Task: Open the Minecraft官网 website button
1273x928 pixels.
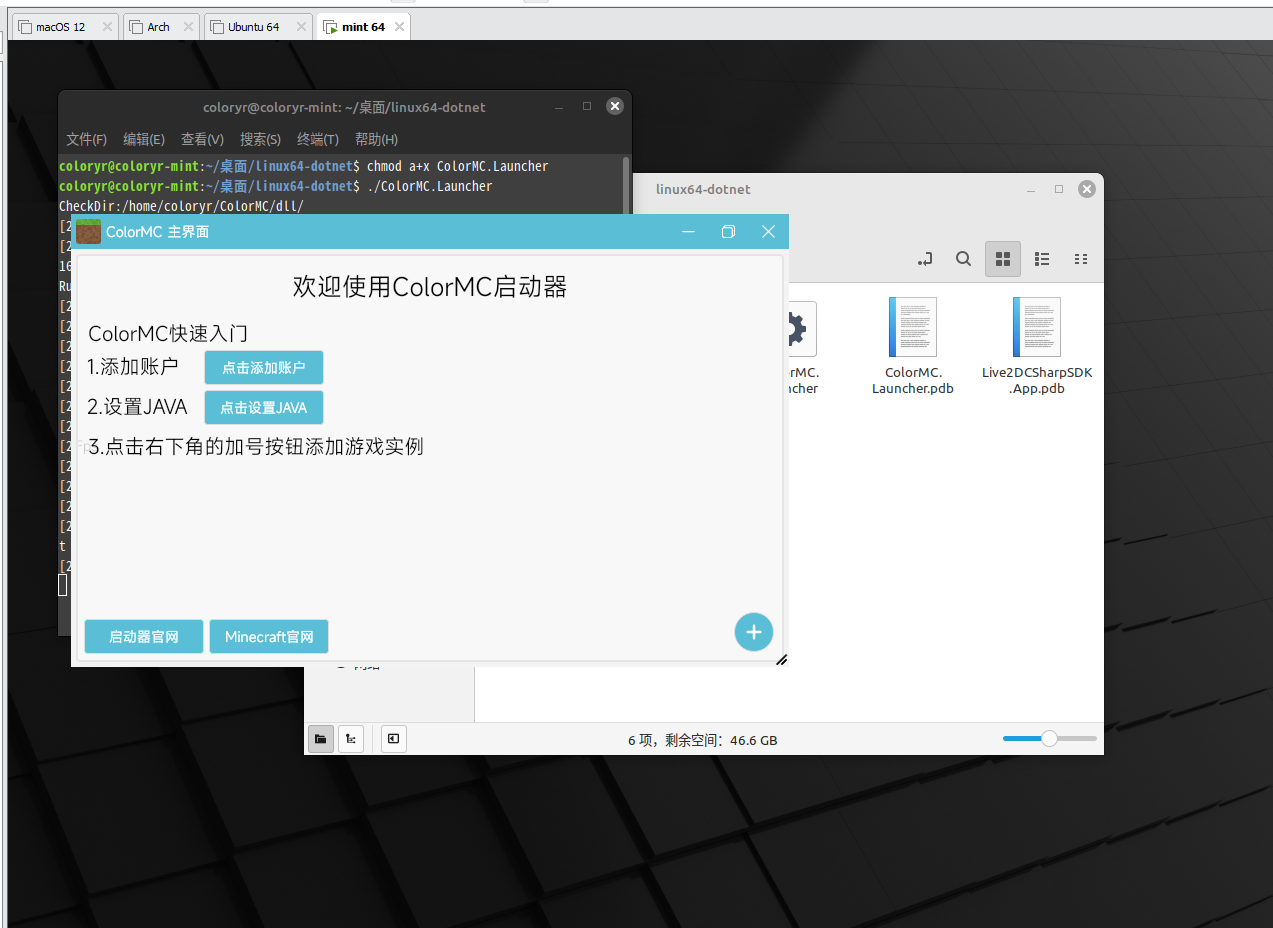Action: 269,637
